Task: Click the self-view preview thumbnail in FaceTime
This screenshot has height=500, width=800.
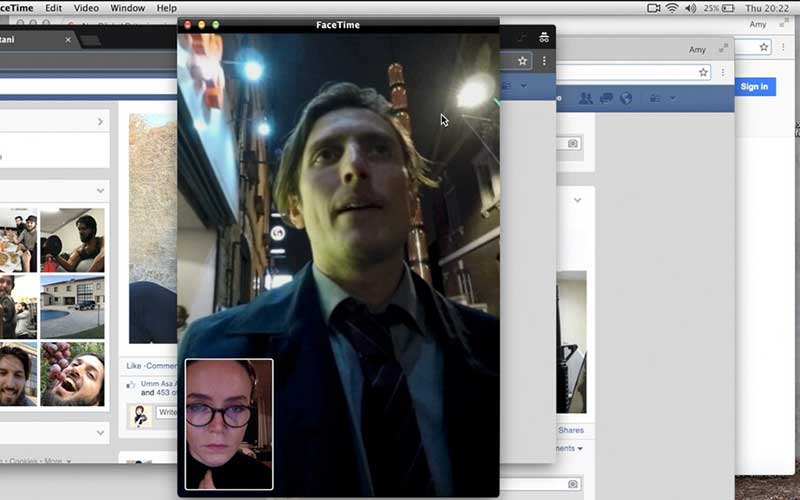Action: pos(229,424)
